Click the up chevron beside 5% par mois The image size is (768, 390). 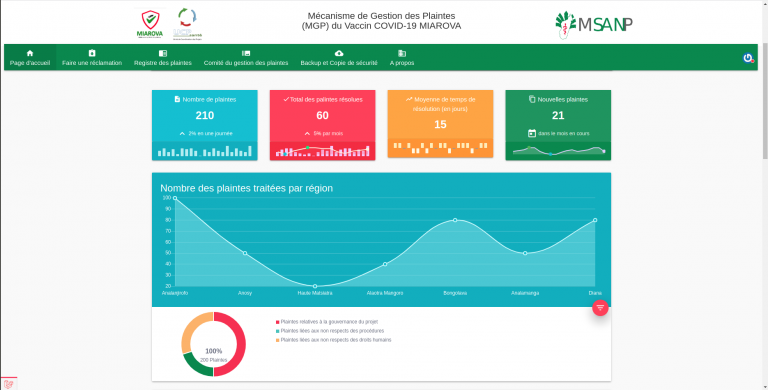click(307, 133)
